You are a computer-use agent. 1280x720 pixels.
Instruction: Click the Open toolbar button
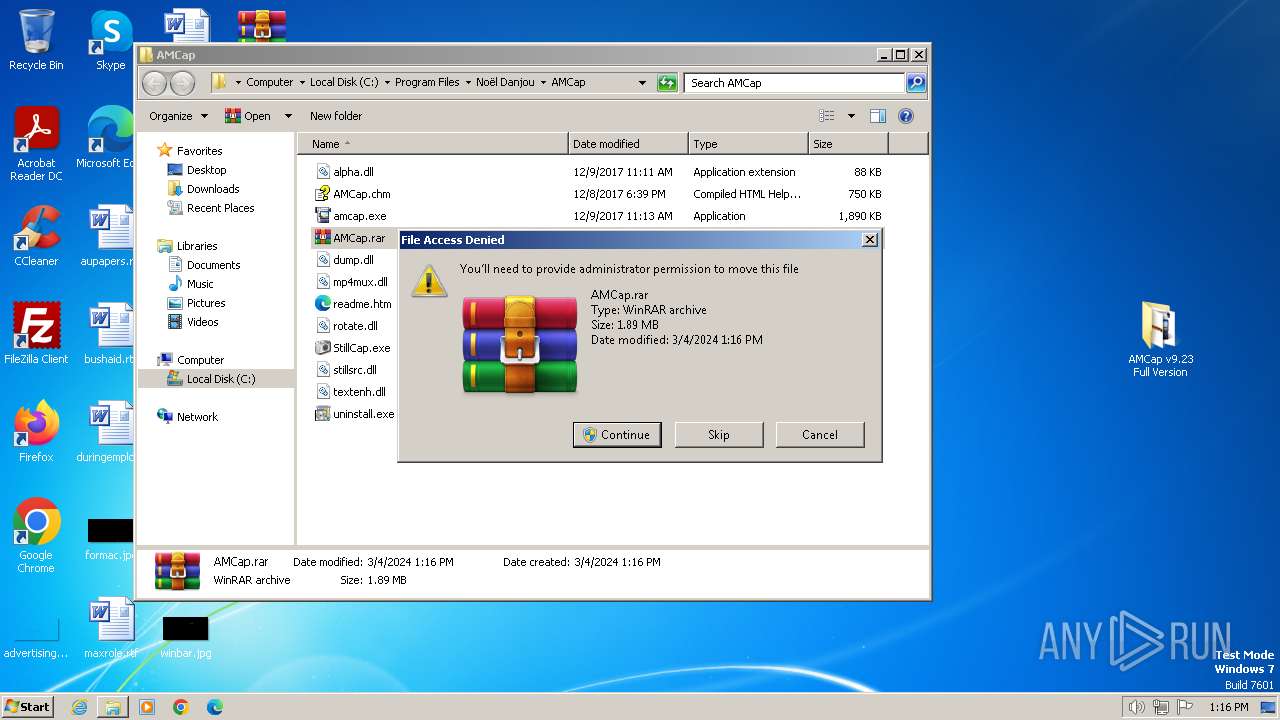click(x=249, y=116)
